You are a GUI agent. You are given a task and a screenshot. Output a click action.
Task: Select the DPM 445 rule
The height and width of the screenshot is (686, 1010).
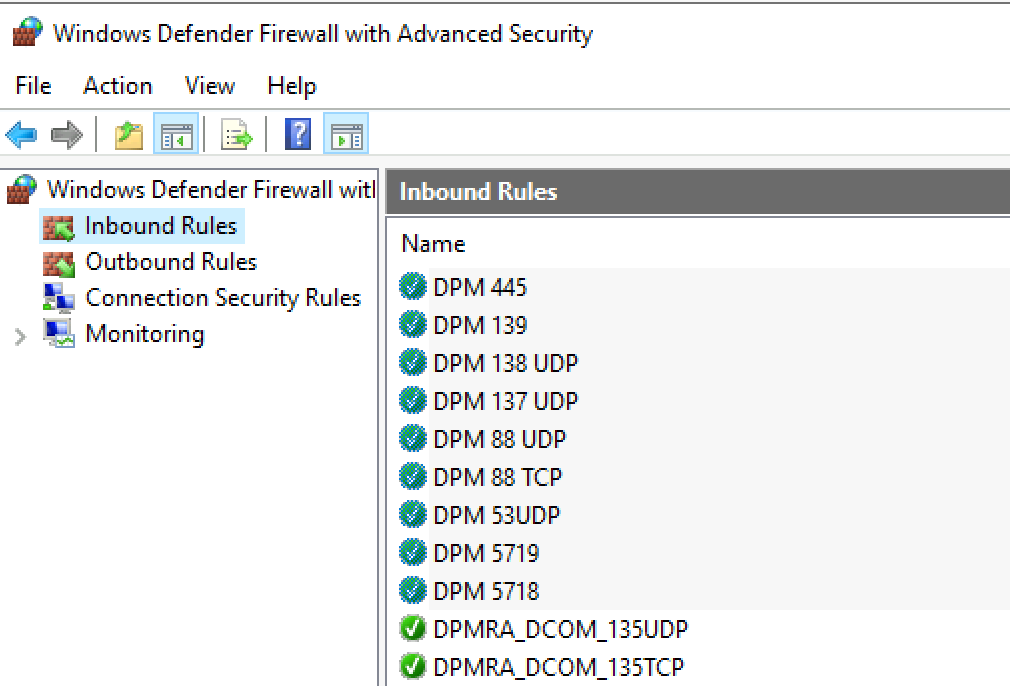(480, 287)
